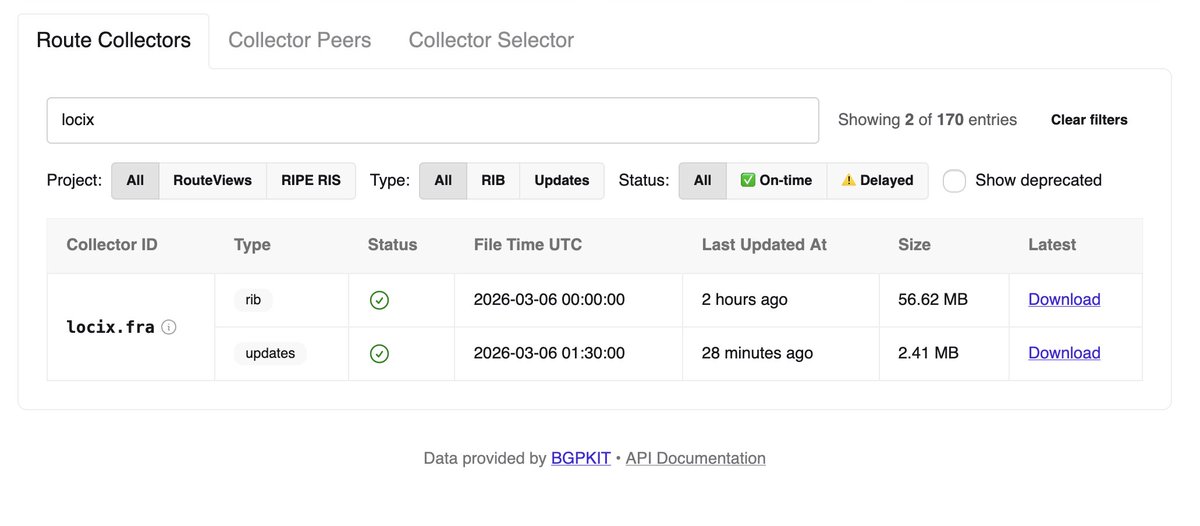The height and width of the screenshot is (526, 1200).
Task: Filter Project by RouteViews
Action: click(213, 181)
